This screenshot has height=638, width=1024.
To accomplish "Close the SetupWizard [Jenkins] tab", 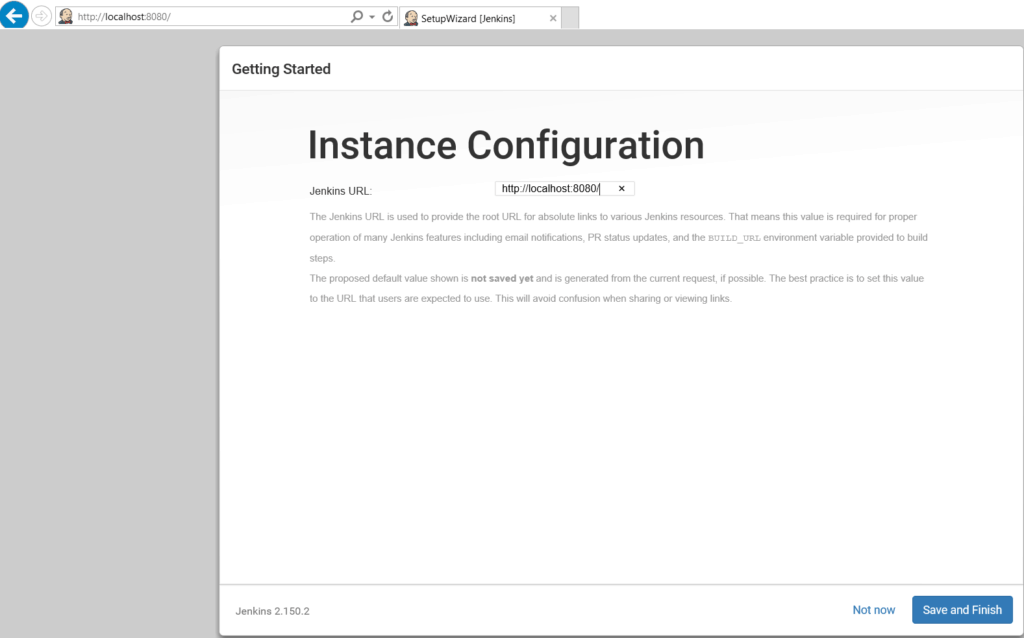I will pos(553,18).
